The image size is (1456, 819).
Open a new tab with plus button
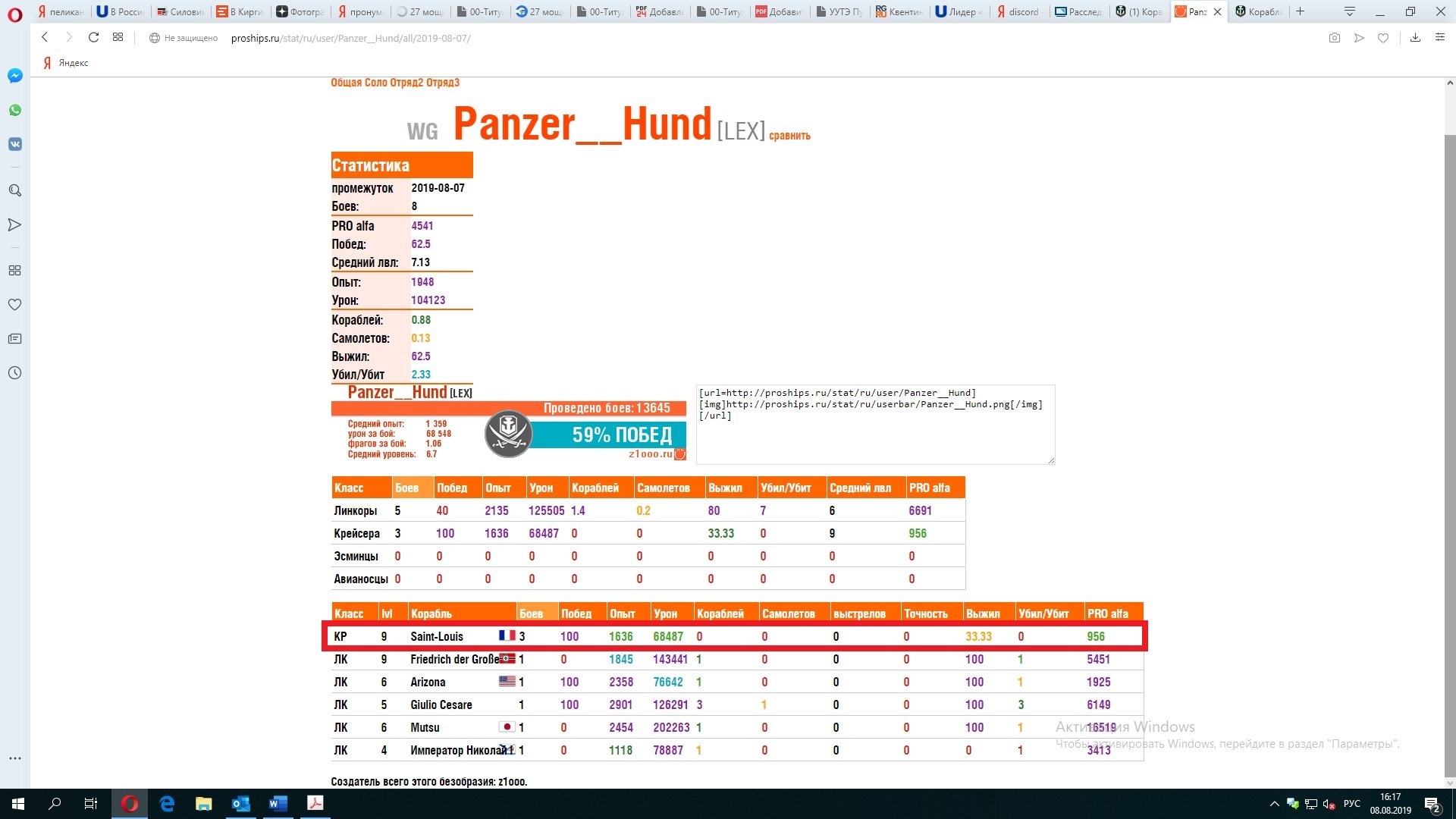tap(1300, 11)
